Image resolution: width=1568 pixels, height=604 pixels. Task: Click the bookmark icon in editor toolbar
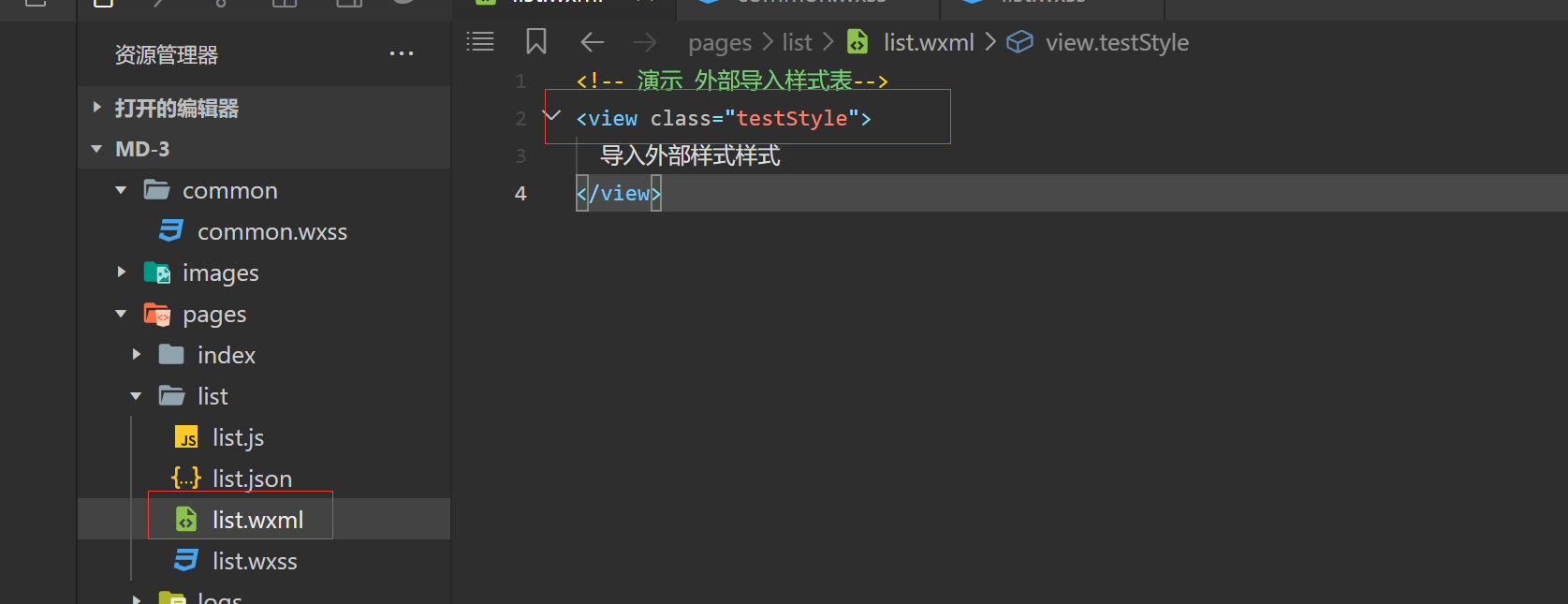pos(536,42)
